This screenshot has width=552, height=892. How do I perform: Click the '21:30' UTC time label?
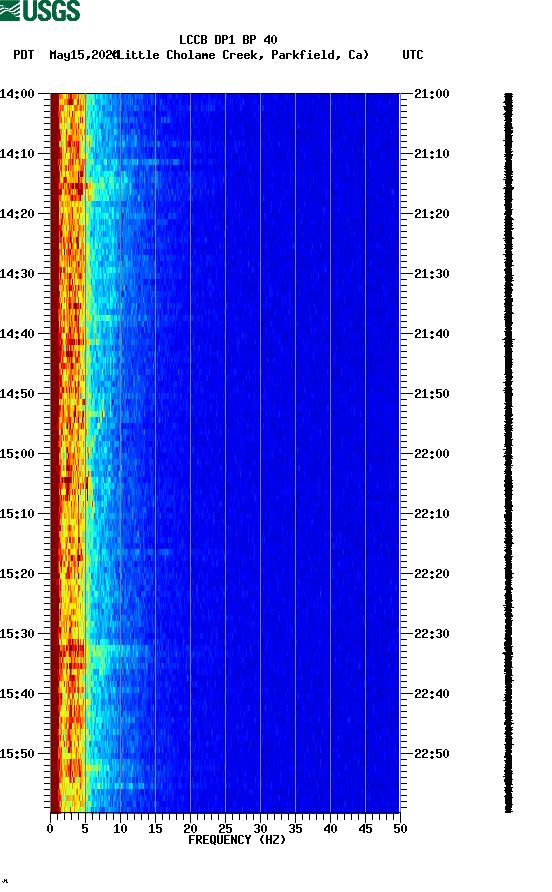pos(431,274)
